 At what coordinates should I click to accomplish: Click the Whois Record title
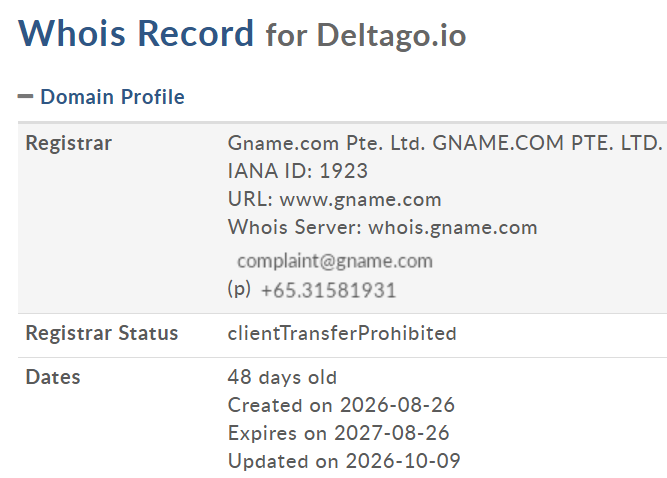point(136,33)
